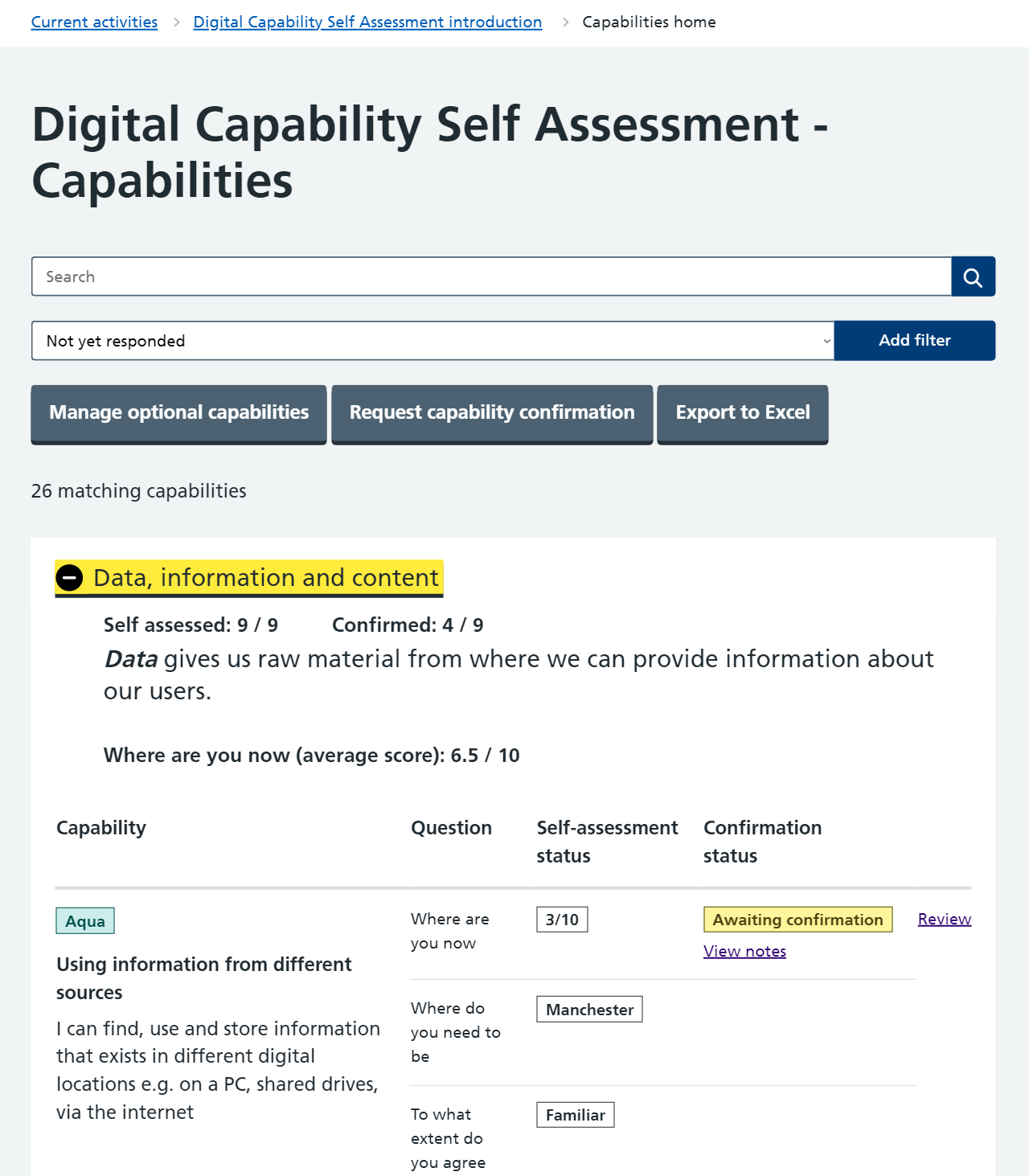1029x1176 pixels.
Task: Collapse Data, information and content section
Action: (248, 578)
